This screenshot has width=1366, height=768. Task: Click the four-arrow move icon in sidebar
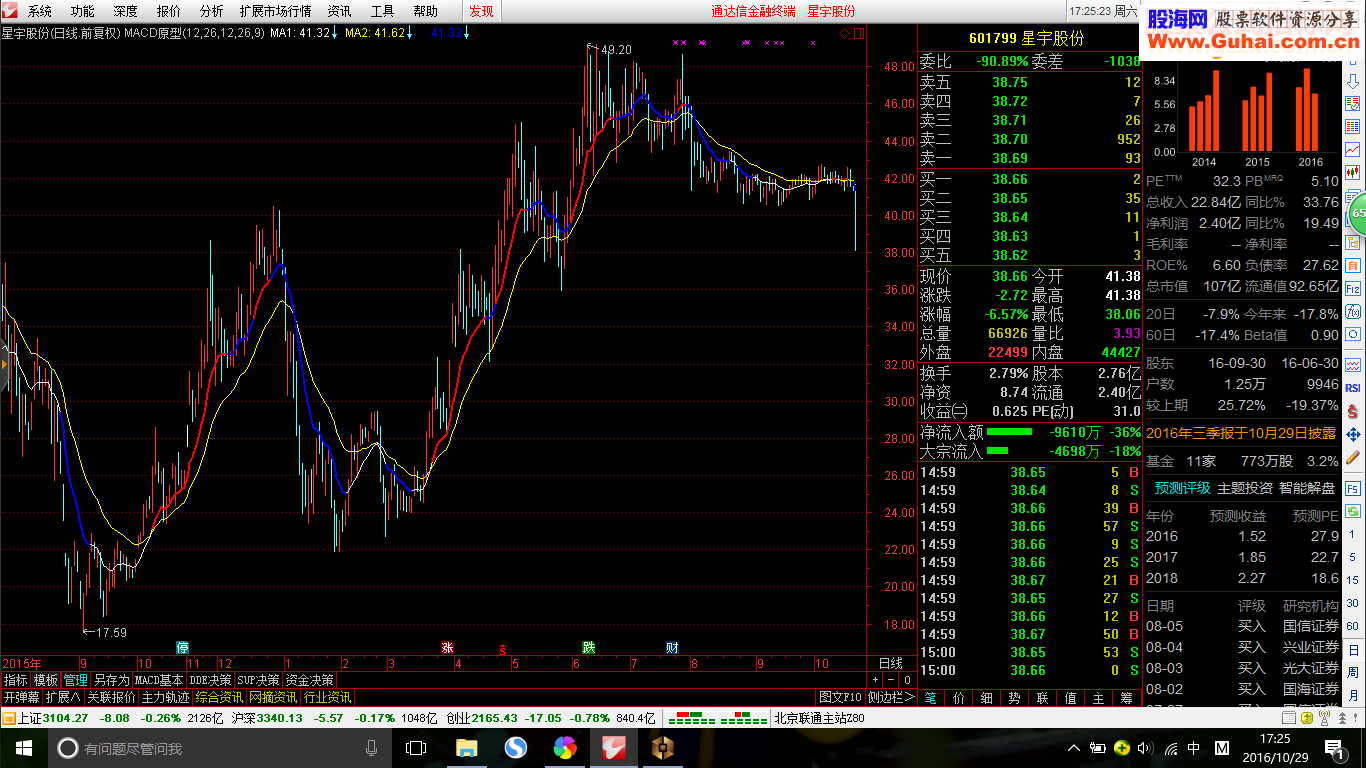click(x=1353, y=435)
